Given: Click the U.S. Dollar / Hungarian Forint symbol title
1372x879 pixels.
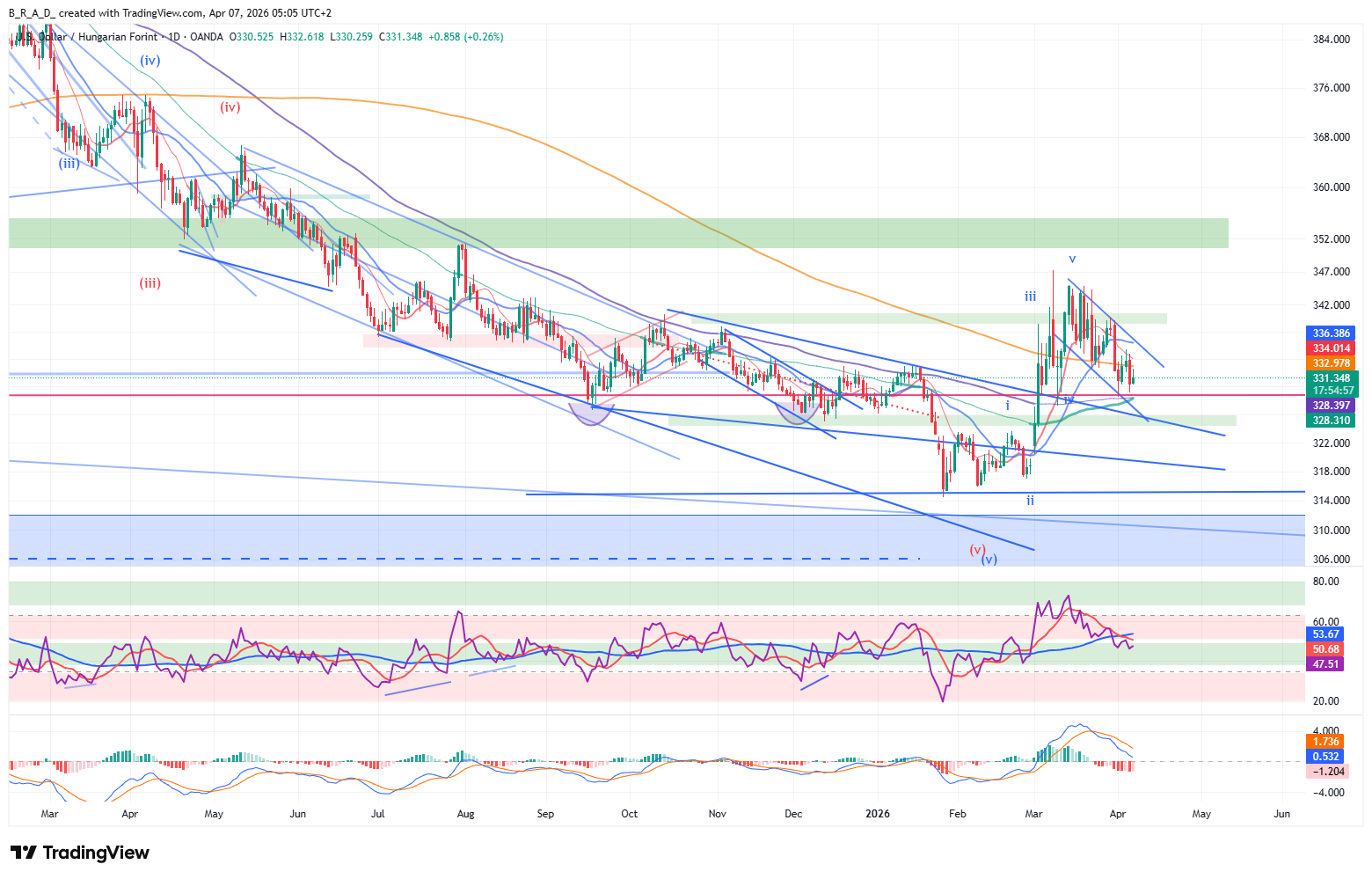Looking at the screenshot, I should [88, 37].
